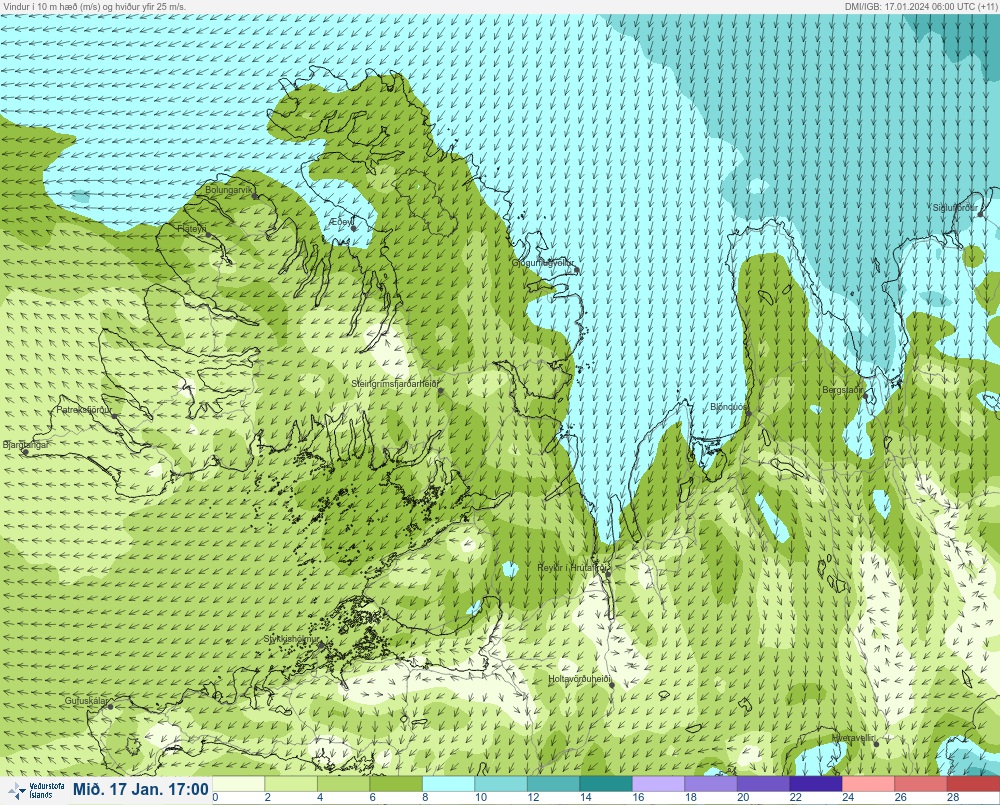Click the 'Vindur í 10 m hæð' map title
Image resolution: width=1000 pixels, height=805 pixels.
tap(94, 6)
